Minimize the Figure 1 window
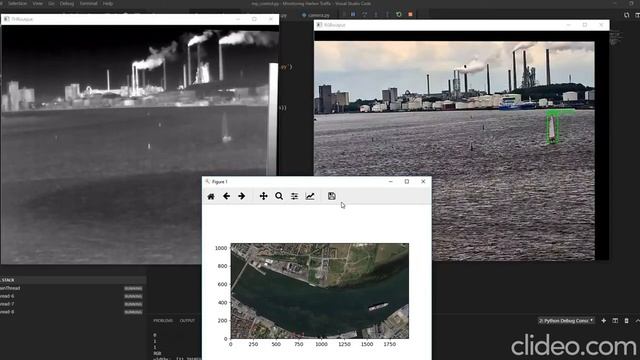The image size is (640, 360). coord(391,182)
